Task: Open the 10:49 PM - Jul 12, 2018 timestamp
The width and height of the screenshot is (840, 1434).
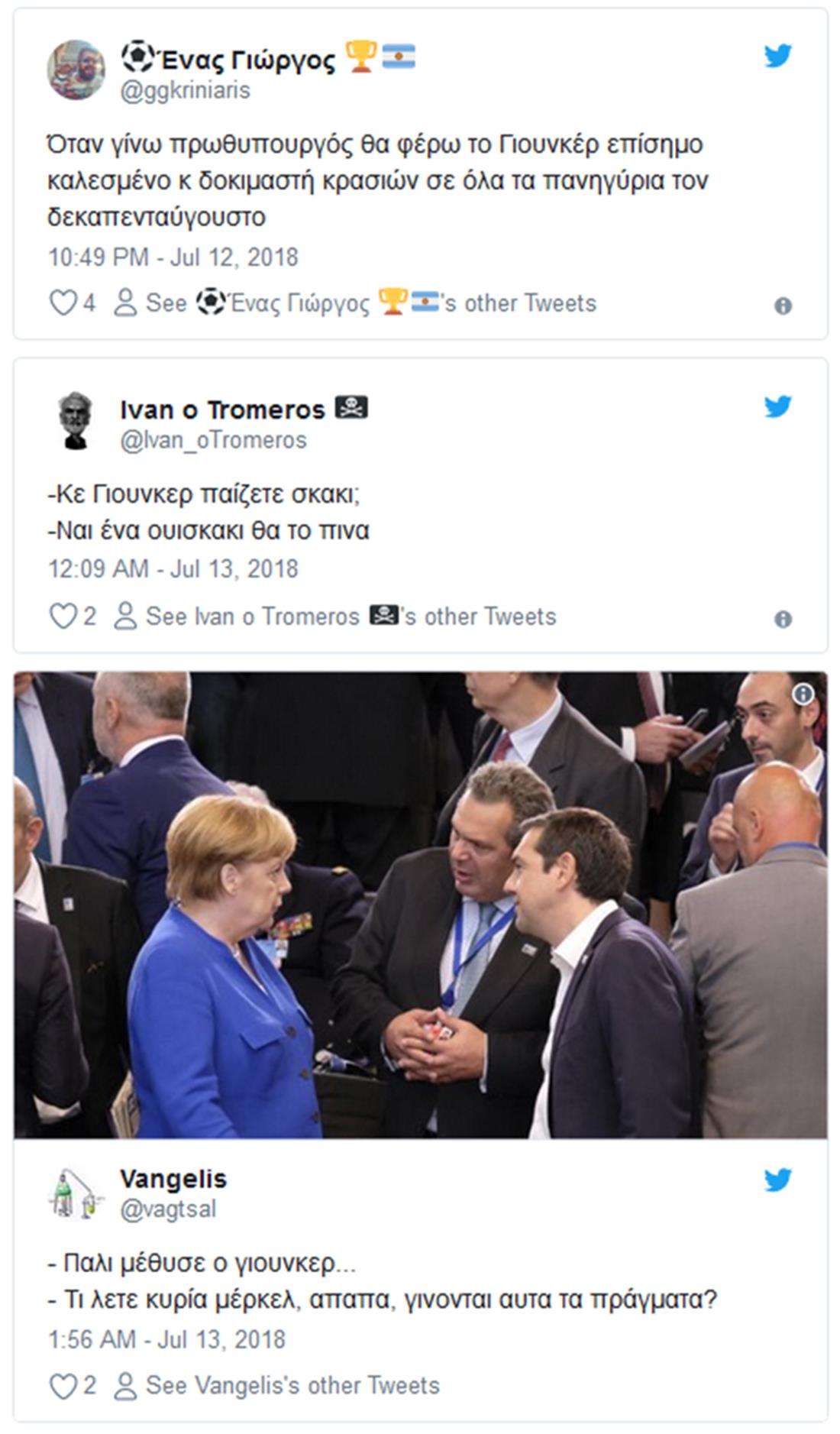Action: [173, 257]
